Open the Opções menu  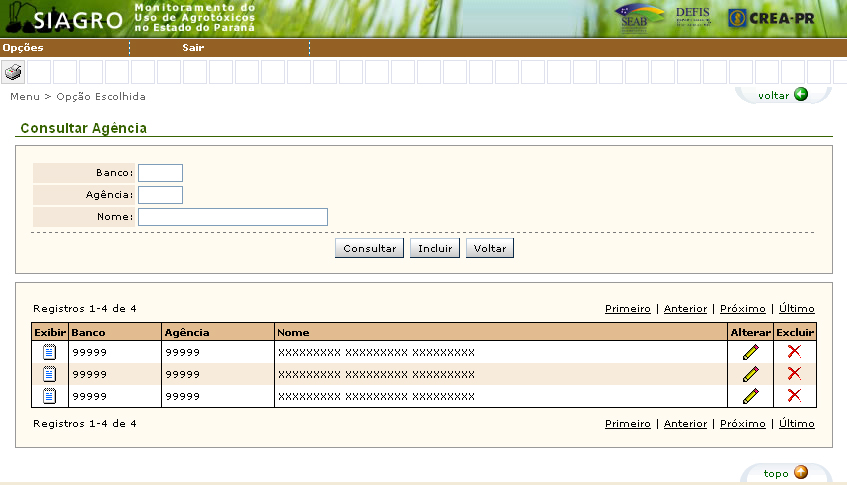pyautogui.click(x=23, y=48)
